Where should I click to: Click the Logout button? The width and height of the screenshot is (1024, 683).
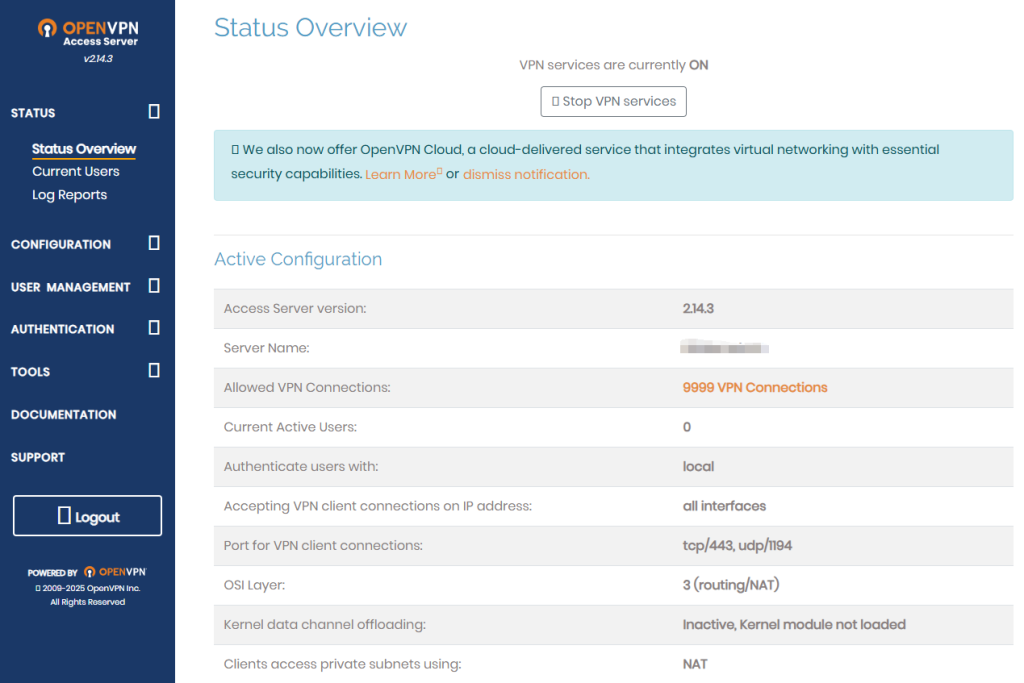click(87, 516)
